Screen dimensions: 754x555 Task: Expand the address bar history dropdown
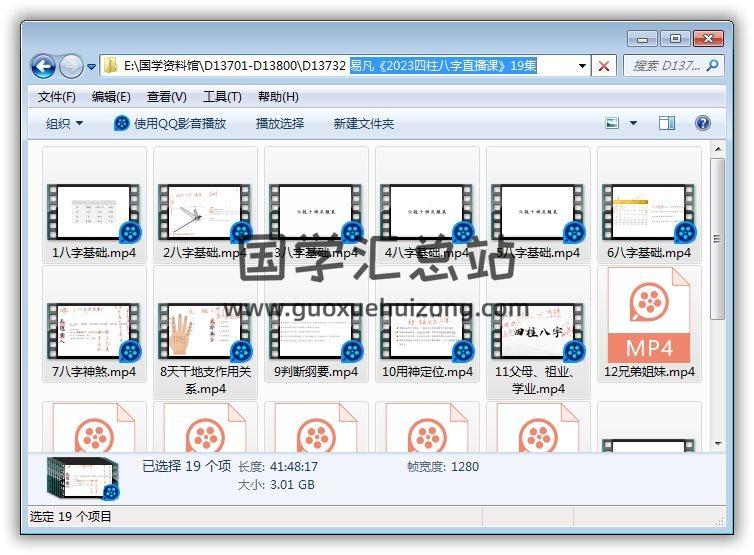pyautogui.click(x=582, y=66)
